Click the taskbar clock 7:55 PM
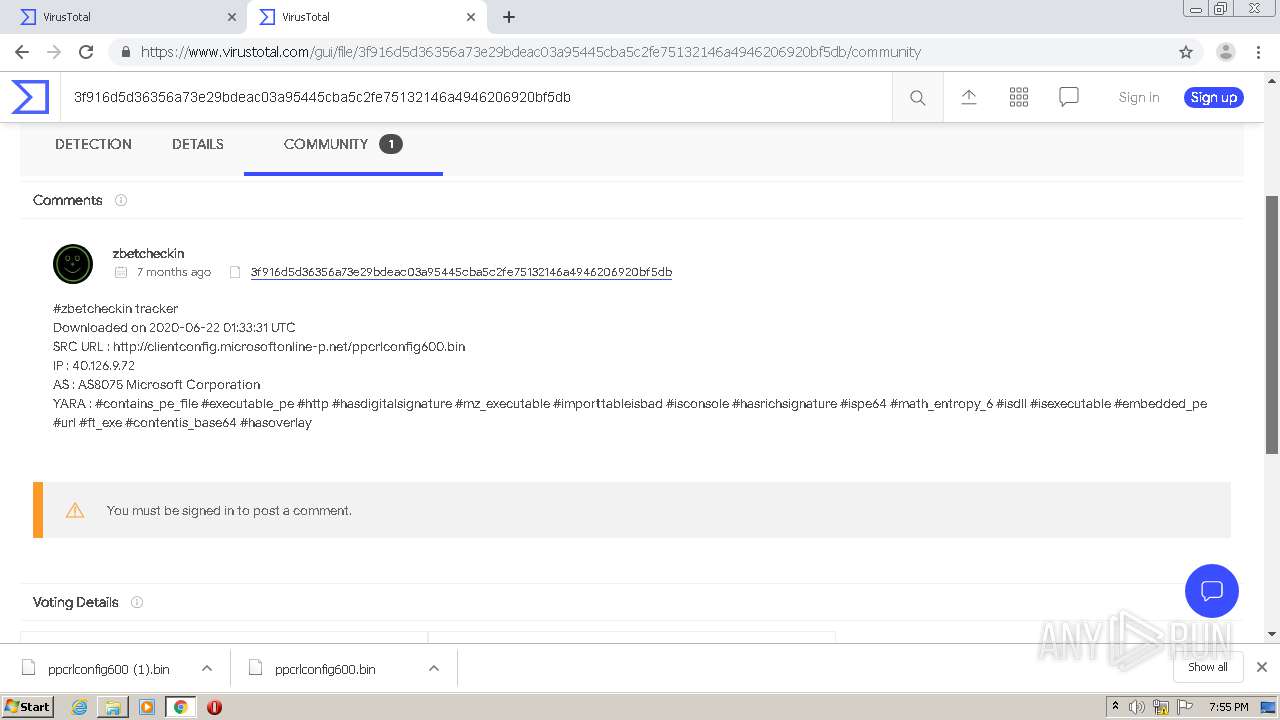Screen dimensions: 1280x720 pyautogui.click(x=1228, y=707)
